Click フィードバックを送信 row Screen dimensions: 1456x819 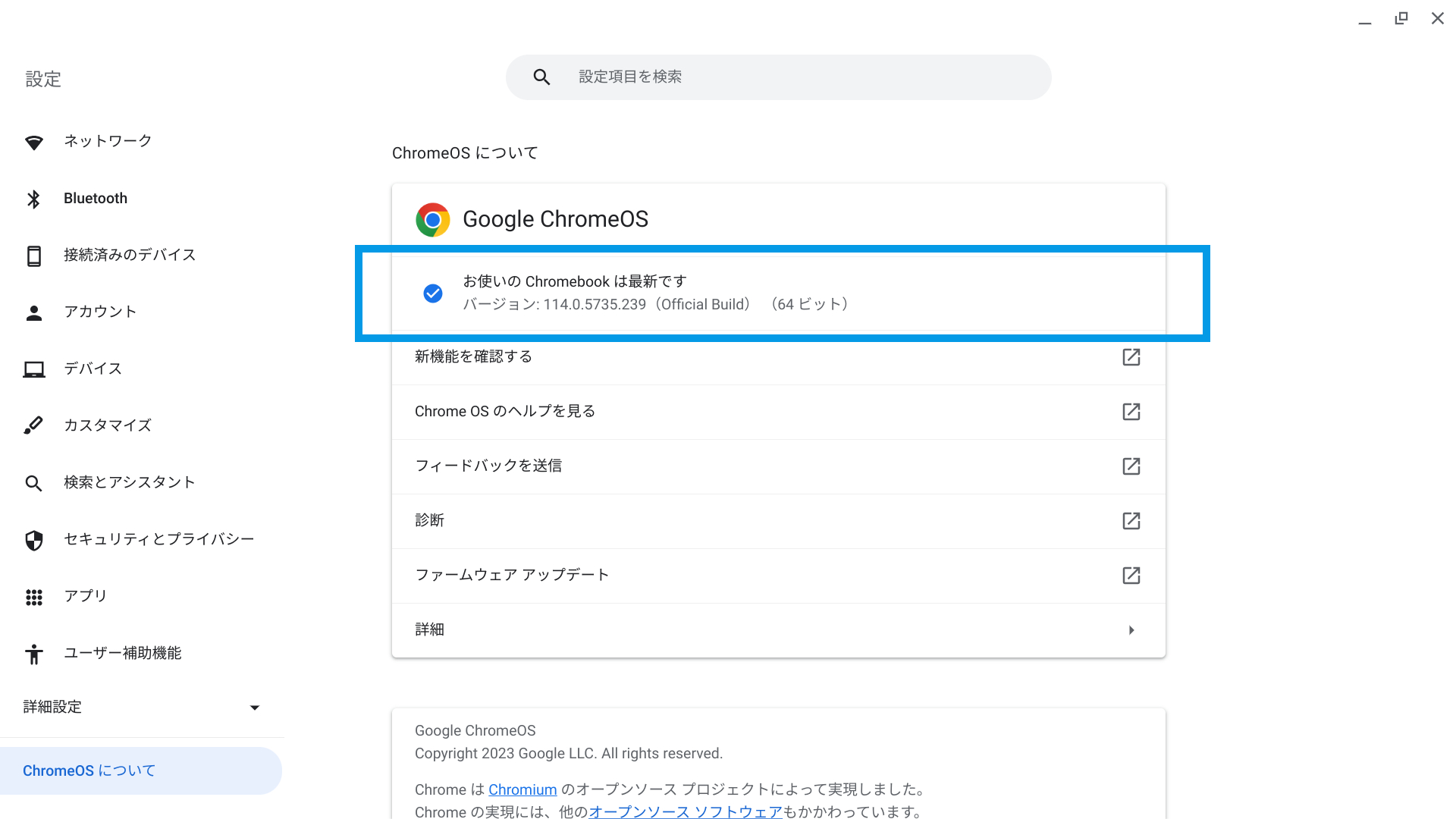779,466
